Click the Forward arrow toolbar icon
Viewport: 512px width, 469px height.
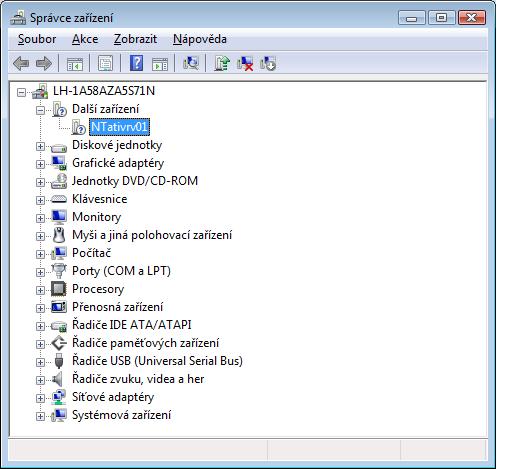pos(43,63)
